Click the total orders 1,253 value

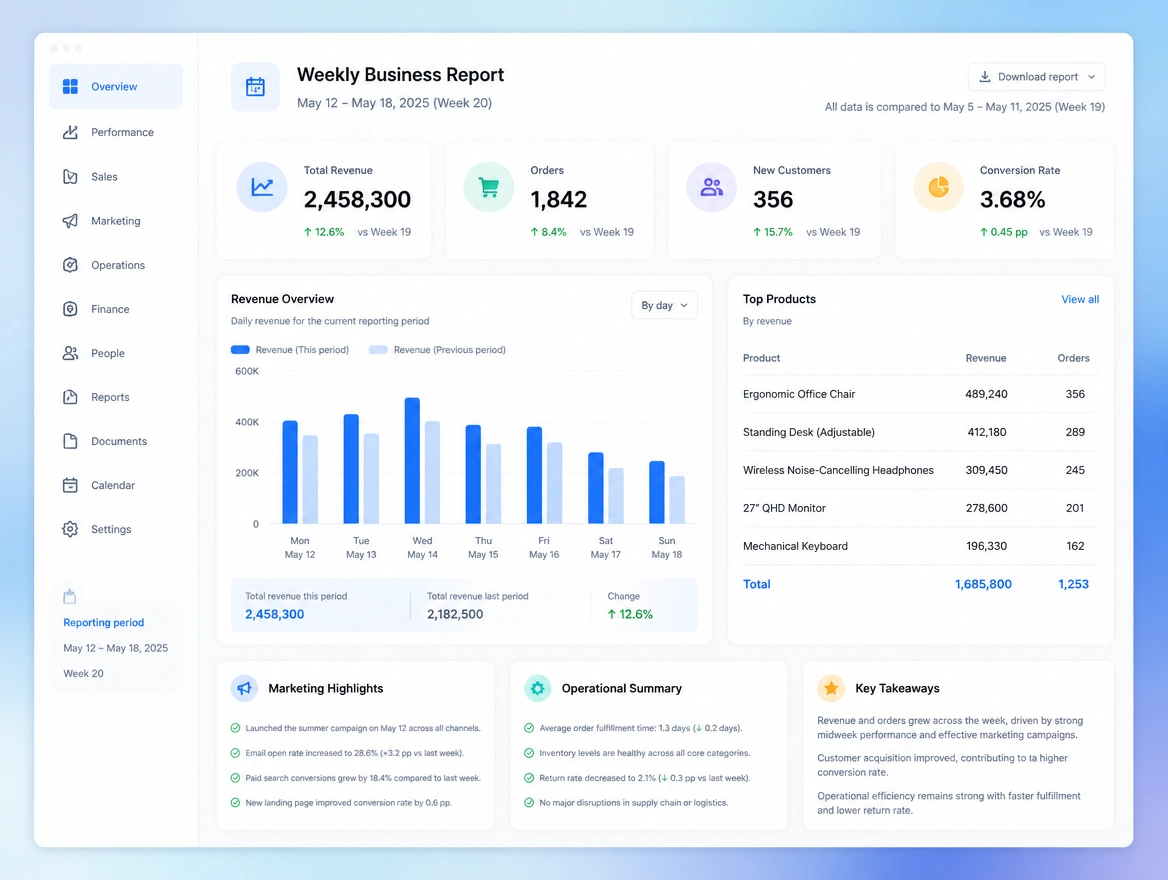click(1073, 584)
